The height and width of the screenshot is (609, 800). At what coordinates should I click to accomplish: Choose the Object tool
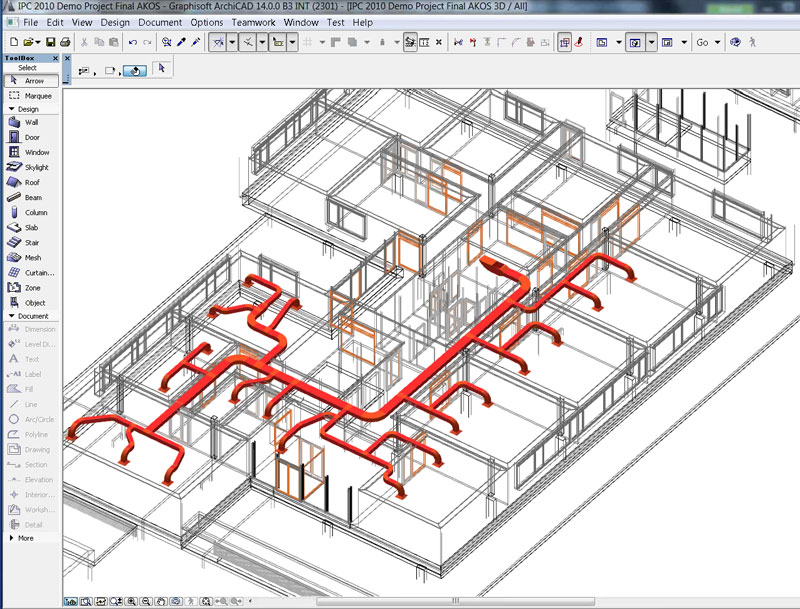pyautogui.click(x=31, y=302)
